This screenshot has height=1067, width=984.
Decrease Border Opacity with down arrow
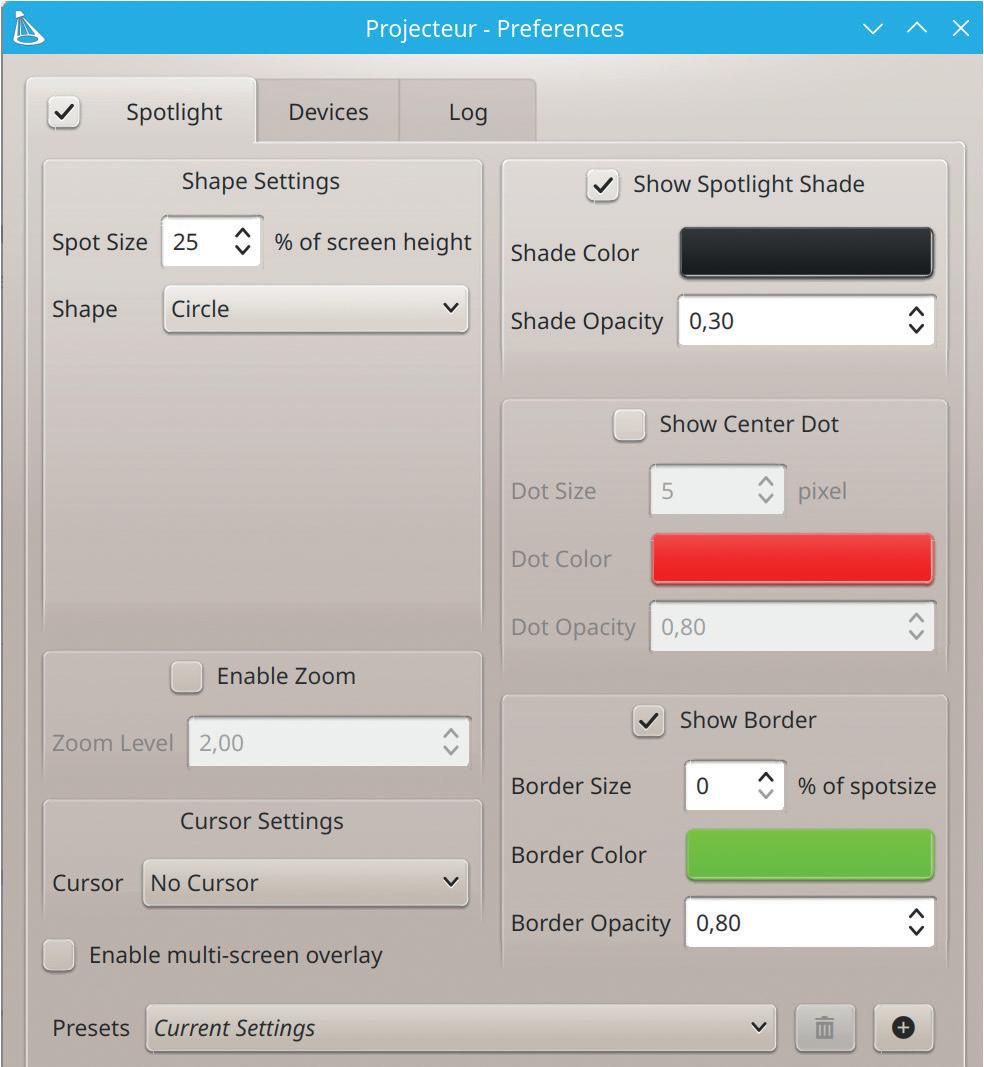[916, 931]
